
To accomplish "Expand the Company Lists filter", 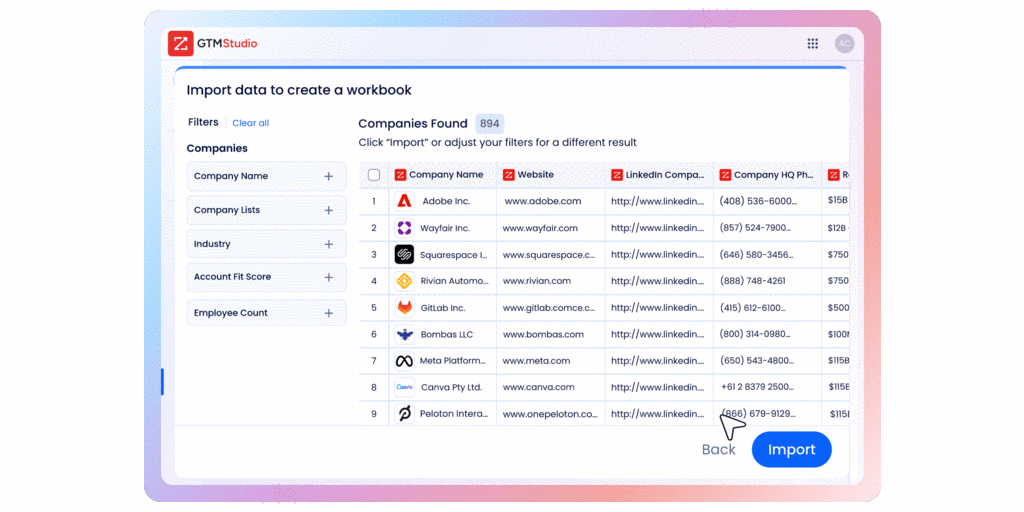I will tap(328, 210).
